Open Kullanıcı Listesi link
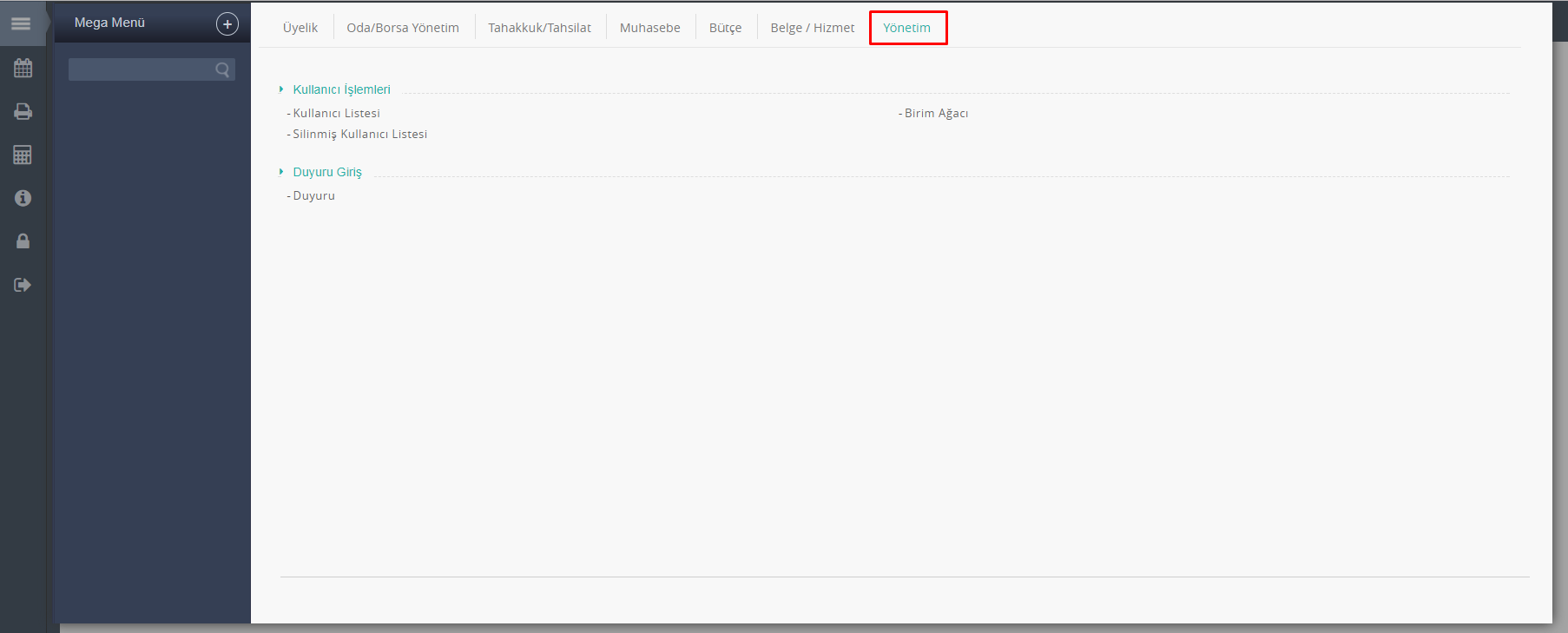This screenshot has height=633, width=1568. (336, 113)
